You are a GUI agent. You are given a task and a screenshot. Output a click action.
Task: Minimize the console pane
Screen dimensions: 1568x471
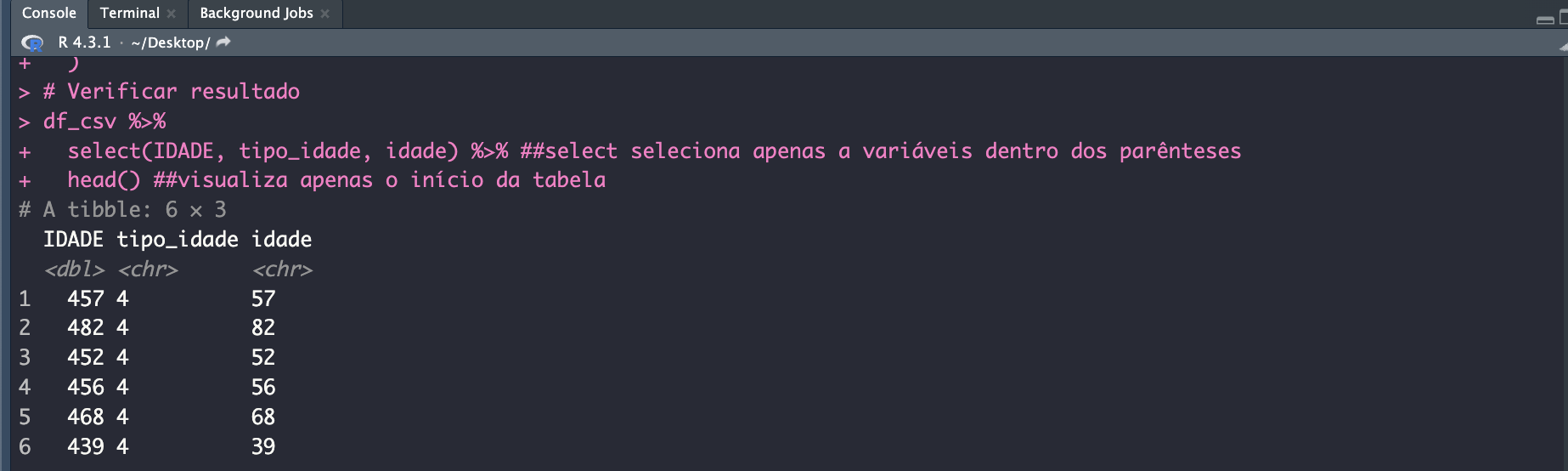(x=1545, y=19)
